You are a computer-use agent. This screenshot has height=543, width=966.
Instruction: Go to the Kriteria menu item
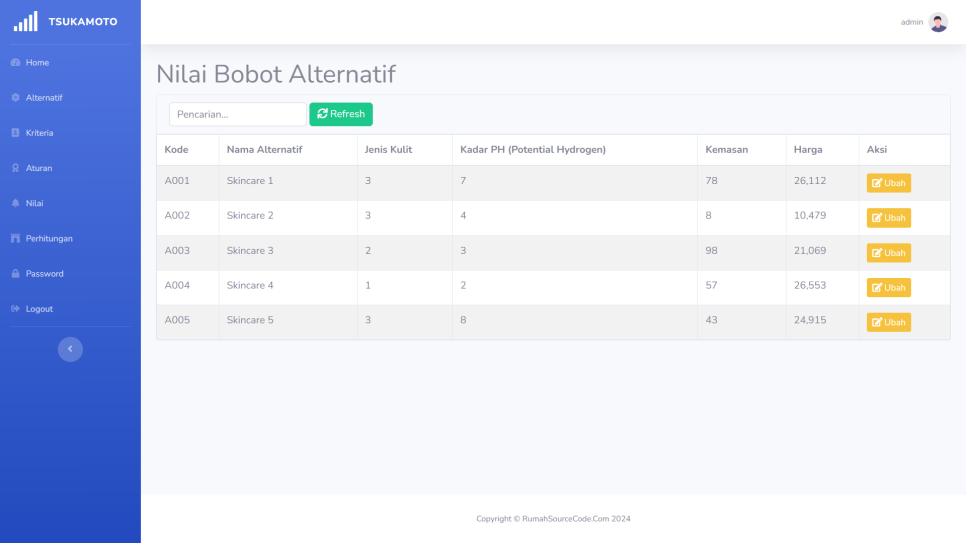(39, 133)
